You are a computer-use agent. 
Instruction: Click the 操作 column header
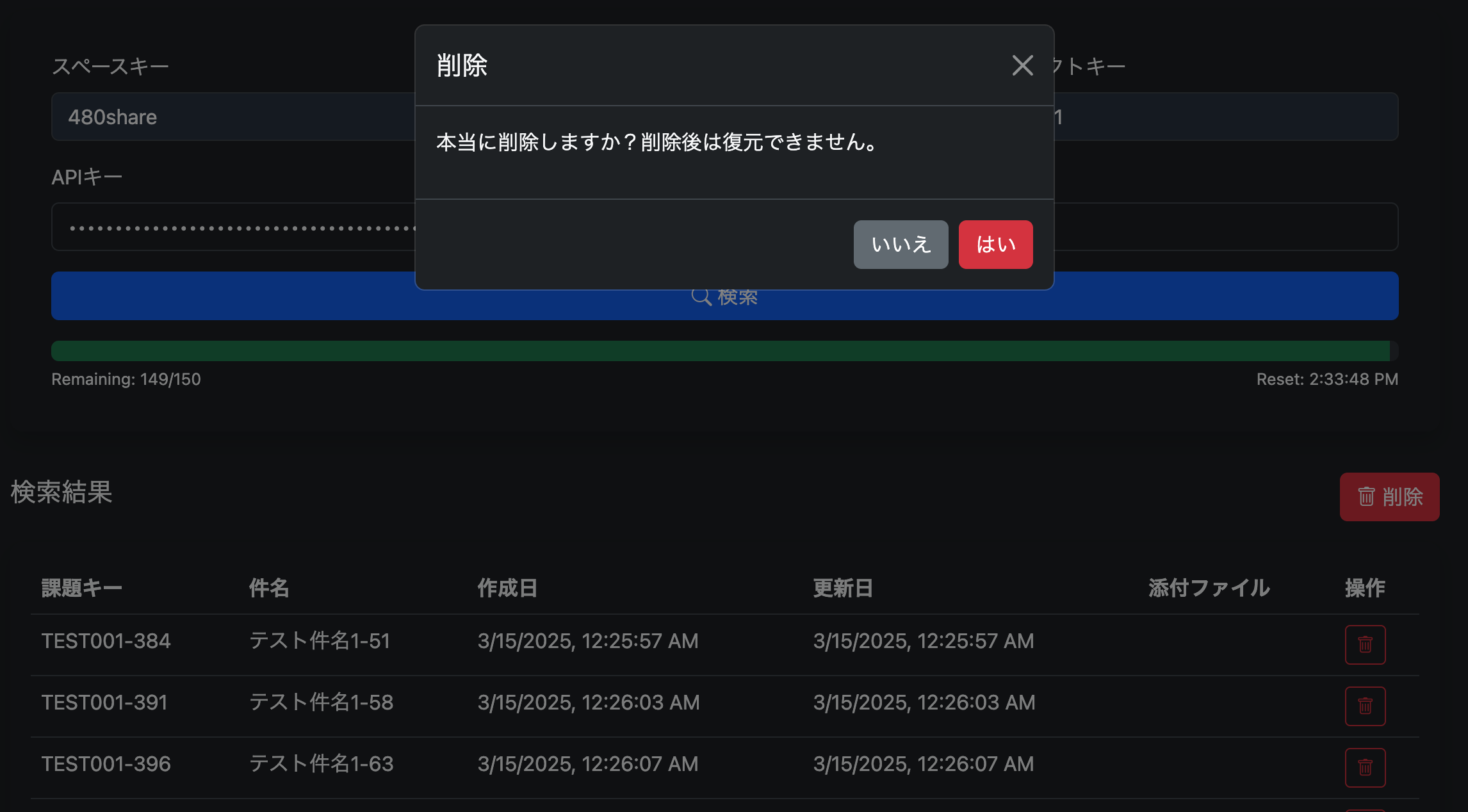(x=1365, y=588)
